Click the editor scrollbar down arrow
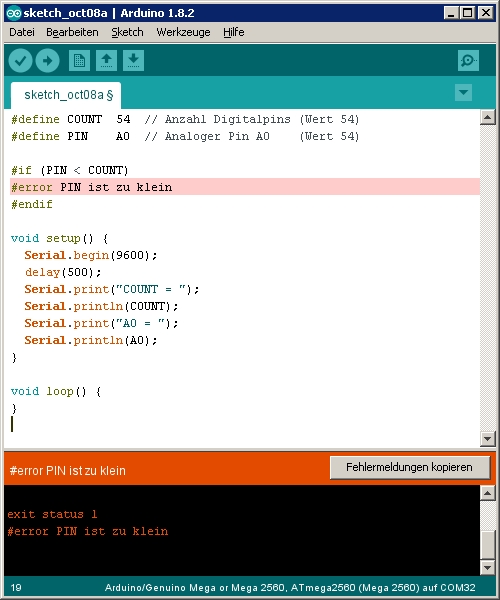This screenshot has height=600, width=500. coord(487,439)
